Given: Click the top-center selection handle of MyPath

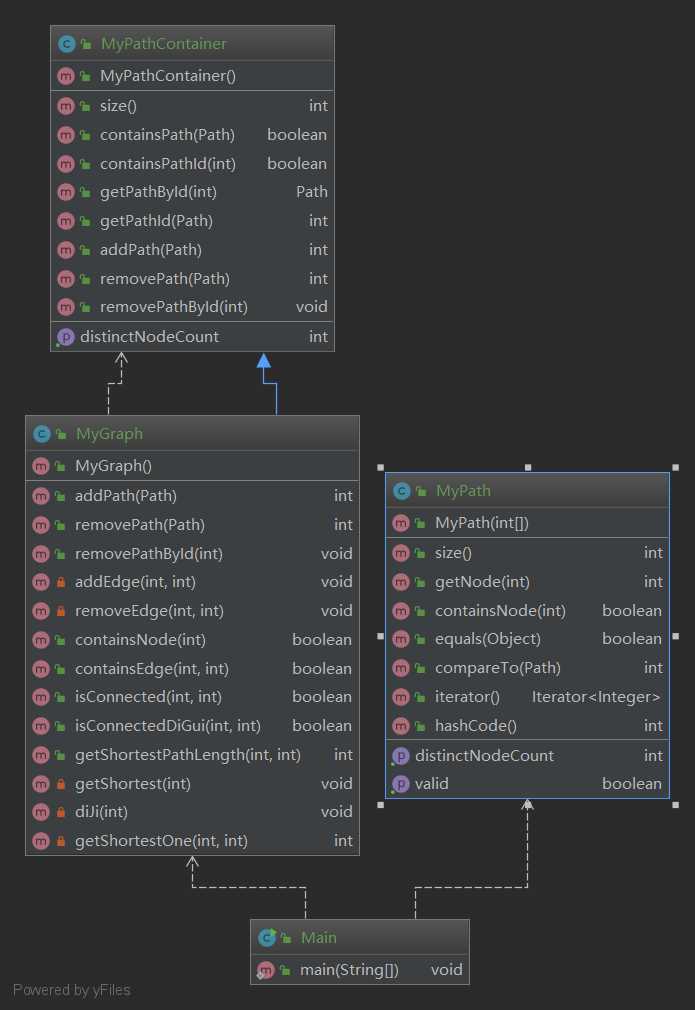Looking at the screenshot, I should (x=528, y=467).
